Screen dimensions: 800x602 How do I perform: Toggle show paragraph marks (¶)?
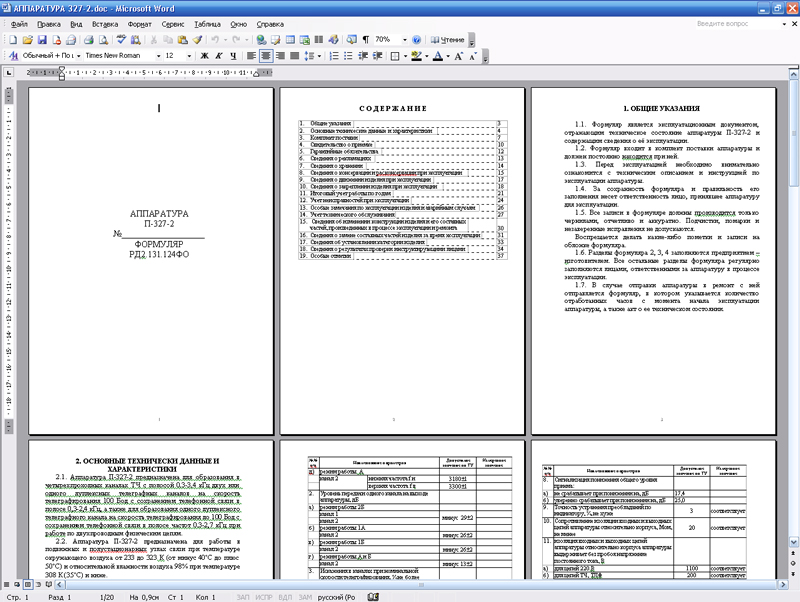[362, 39]
